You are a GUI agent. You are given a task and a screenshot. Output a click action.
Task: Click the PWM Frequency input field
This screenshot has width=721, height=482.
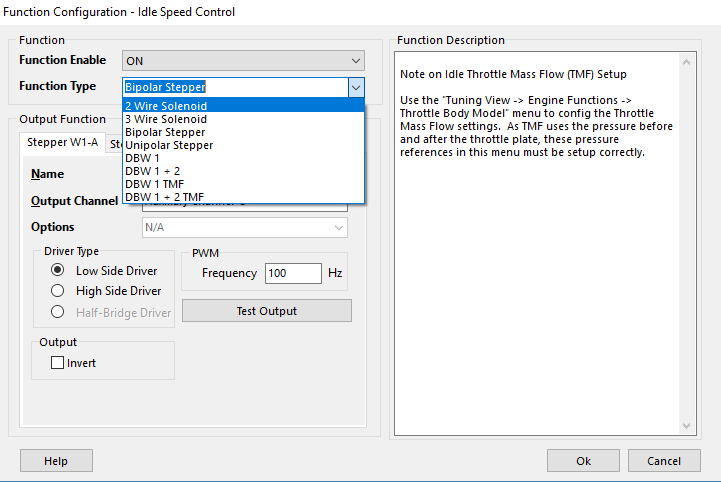tap(292, 273)
